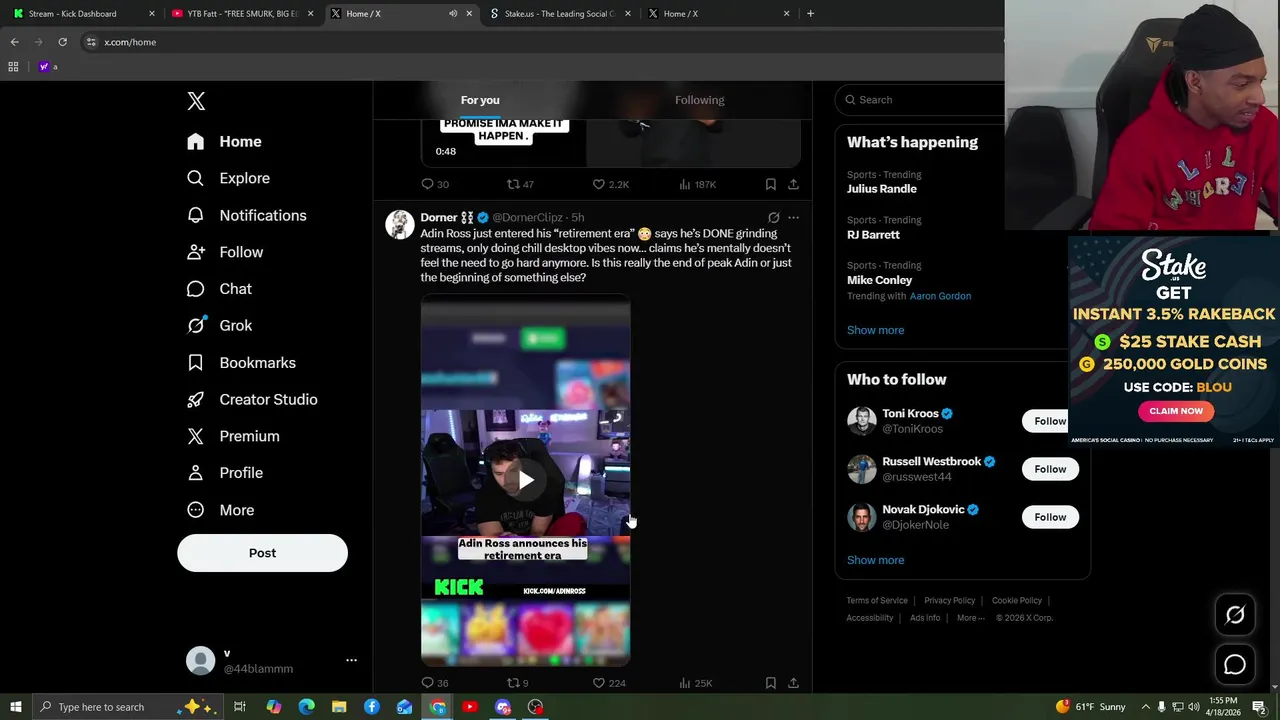Open the Aaron Gordon trending link
The height and width of the screenshot is (720, 1280).
940,296
